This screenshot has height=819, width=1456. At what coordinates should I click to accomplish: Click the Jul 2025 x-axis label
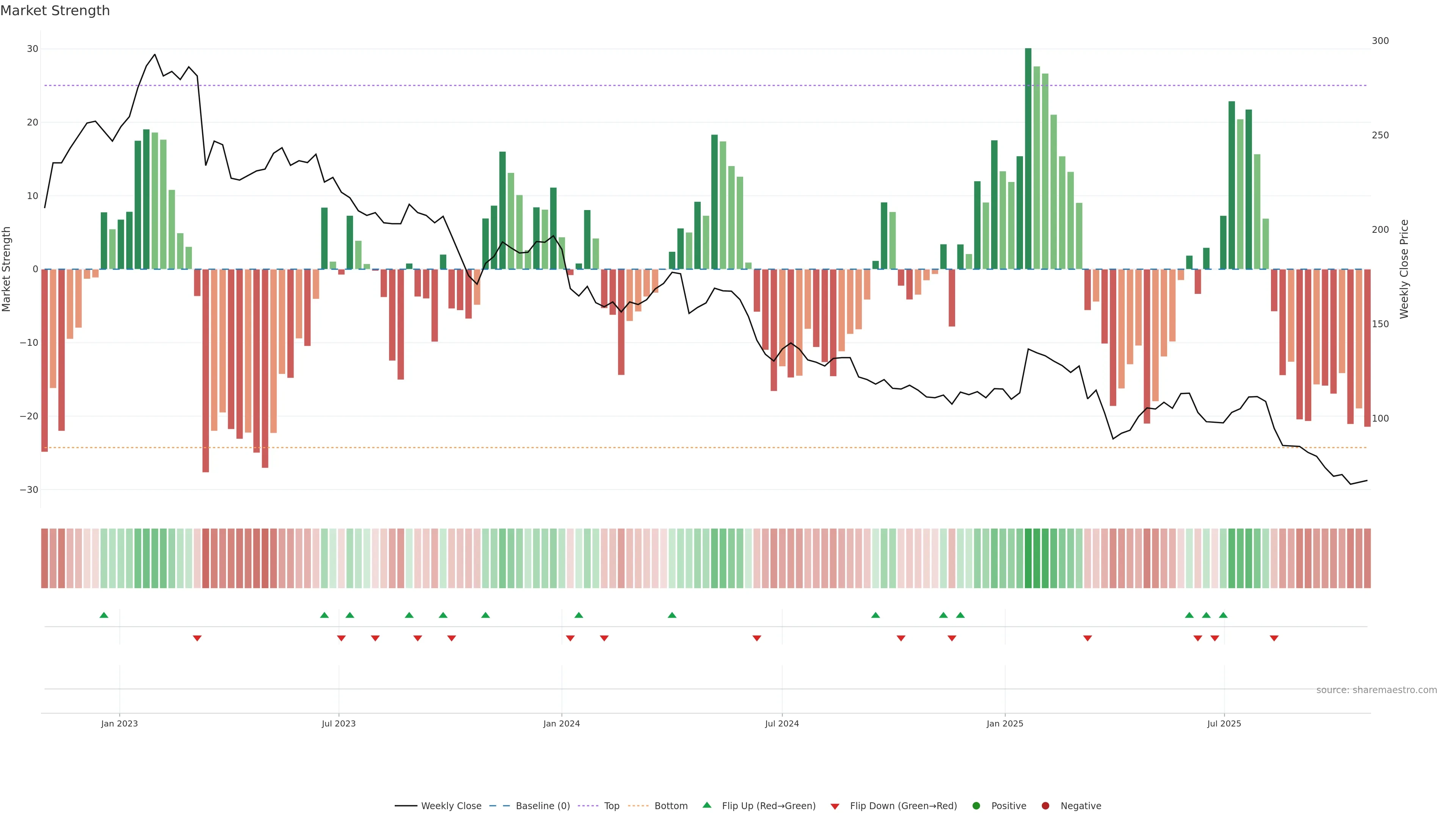click(1224, 723)
